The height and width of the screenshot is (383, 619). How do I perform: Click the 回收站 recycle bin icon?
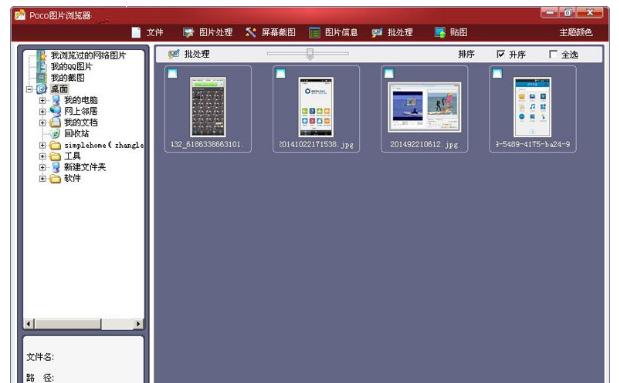[56, 133]
